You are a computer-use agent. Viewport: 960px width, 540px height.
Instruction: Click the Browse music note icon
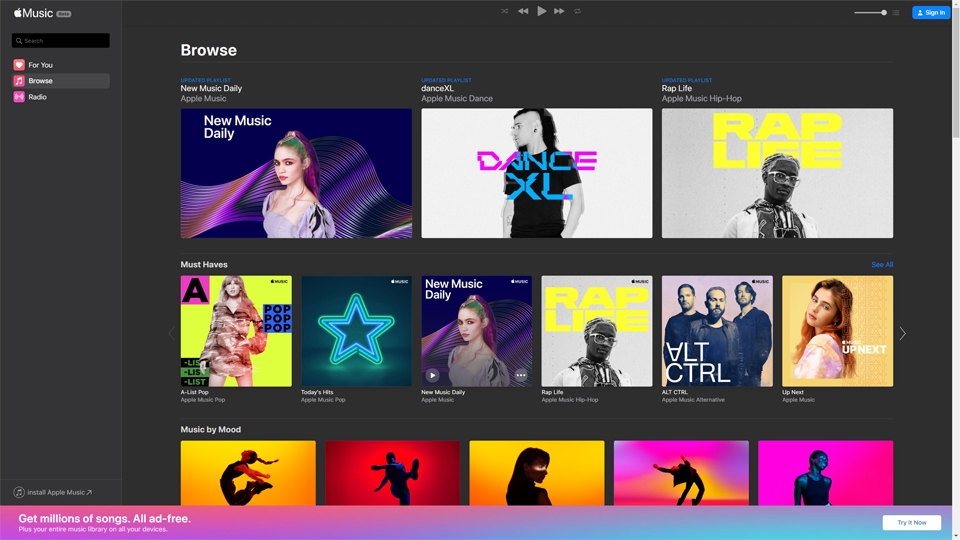tap(19, 81)
